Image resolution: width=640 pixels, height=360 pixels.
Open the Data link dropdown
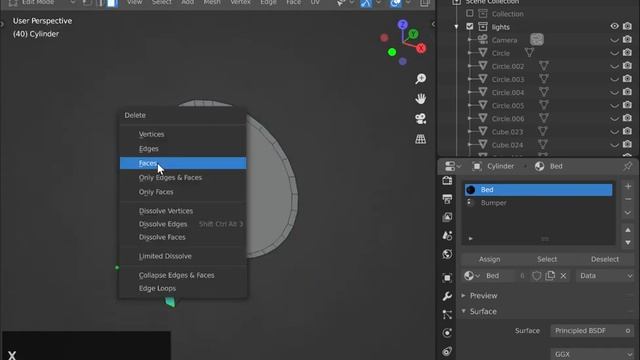coord(605,276)
